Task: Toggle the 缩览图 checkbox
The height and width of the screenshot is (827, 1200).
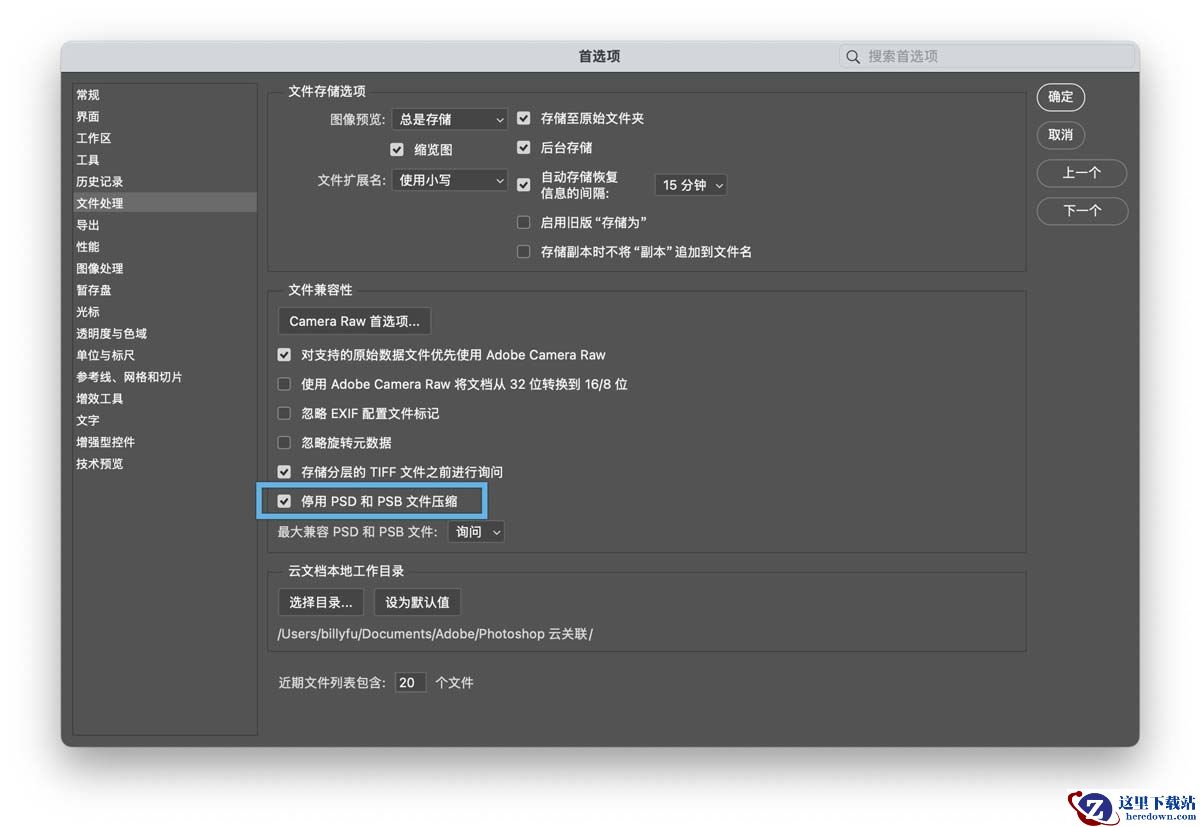Action: pyautogui.click(x=397, y=149)
